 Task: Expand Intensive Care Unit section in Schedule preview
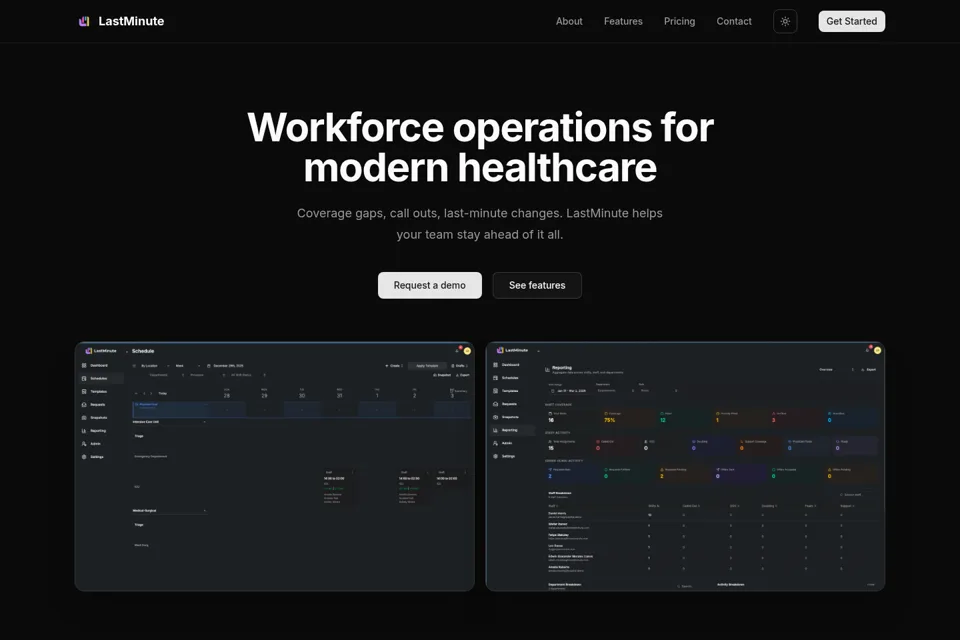(x=170, y=422)
